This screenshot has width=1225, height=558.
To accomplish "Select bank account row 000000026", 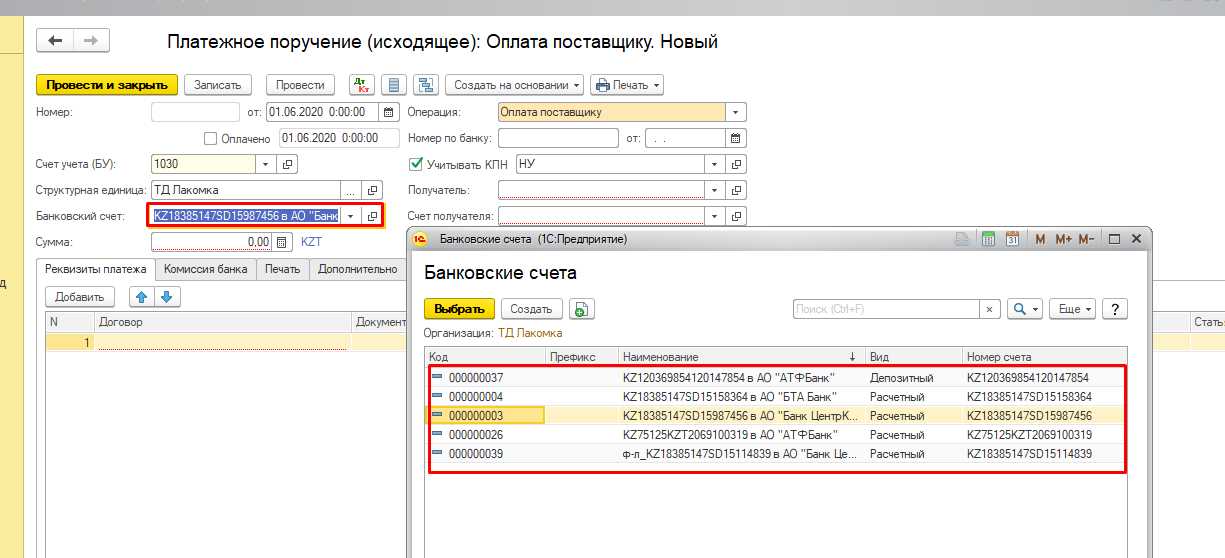I will click(x=777, y=435).
